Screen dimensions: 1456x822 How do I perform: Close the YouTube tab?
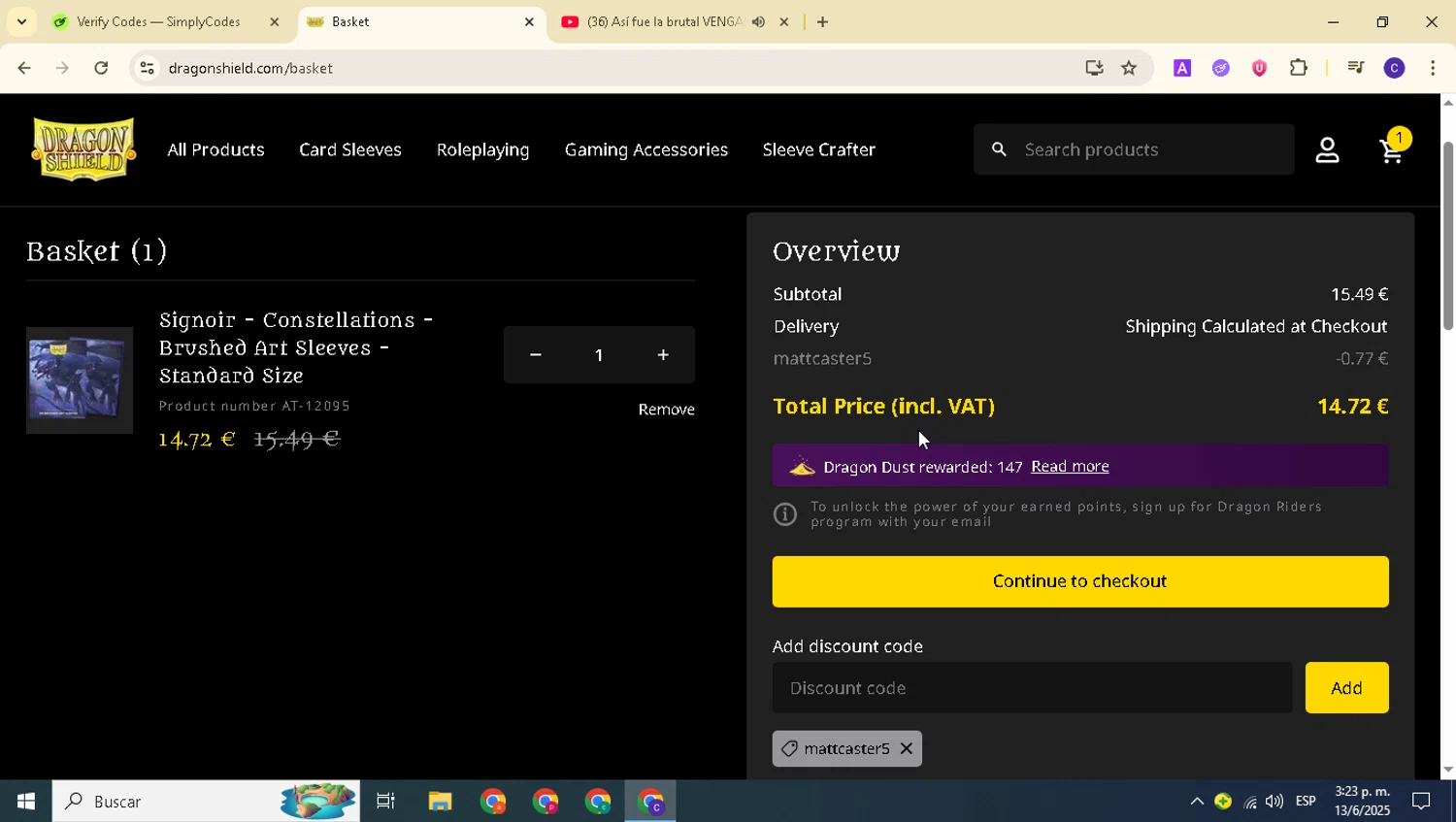tap(784, 21)
